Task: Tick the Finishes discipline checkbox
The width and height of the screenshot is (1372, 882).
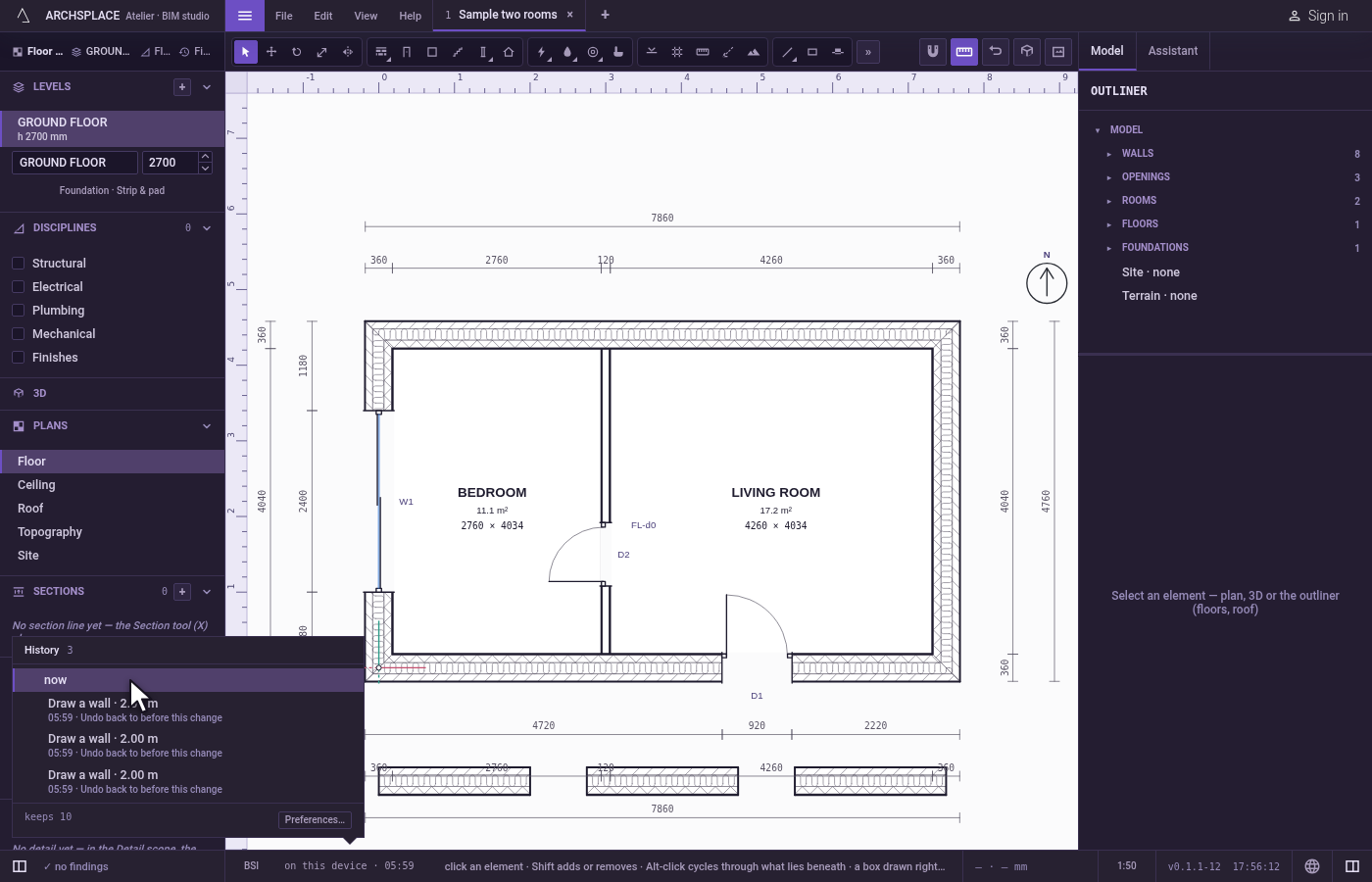Action: 18,358
